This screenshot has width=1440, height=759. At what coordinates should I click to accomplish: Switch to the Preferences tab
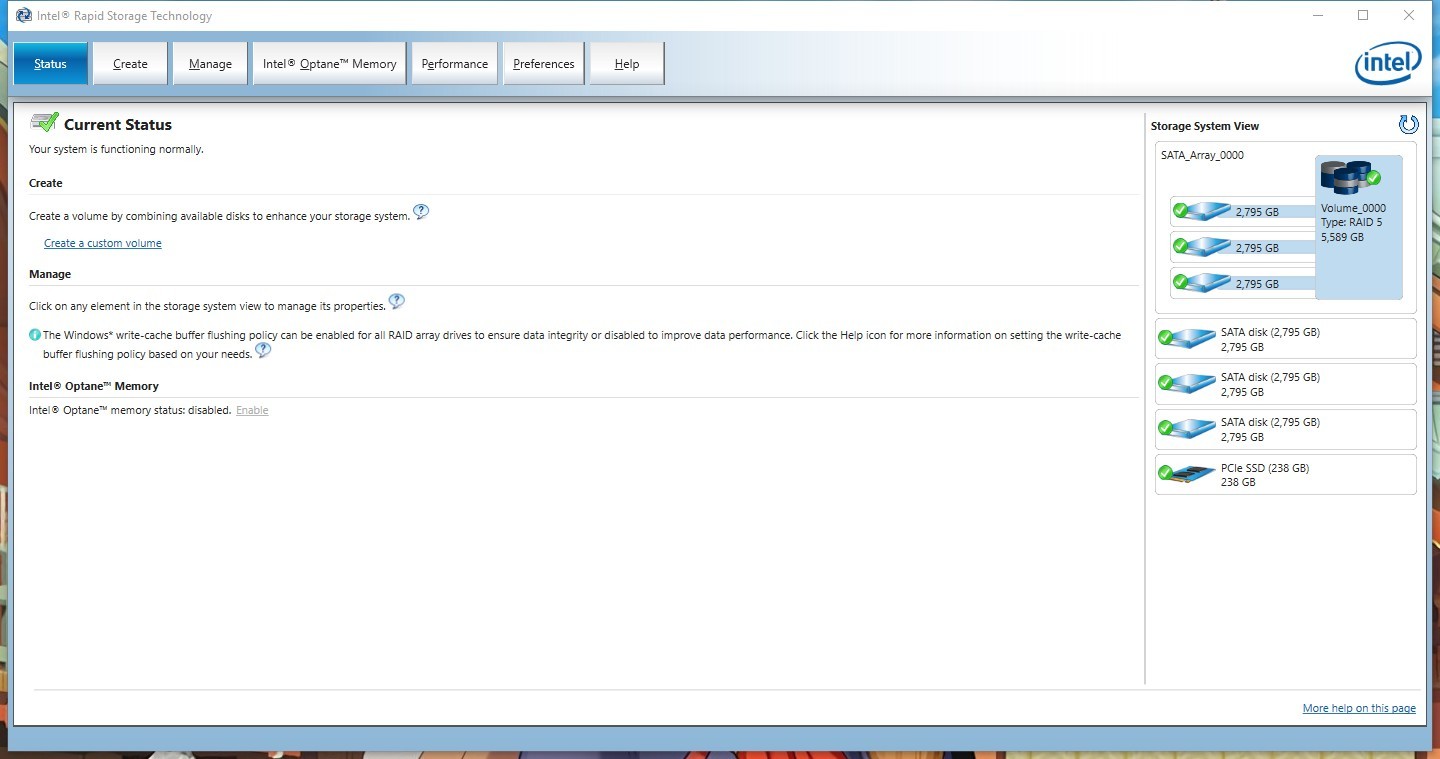(544, 64)
